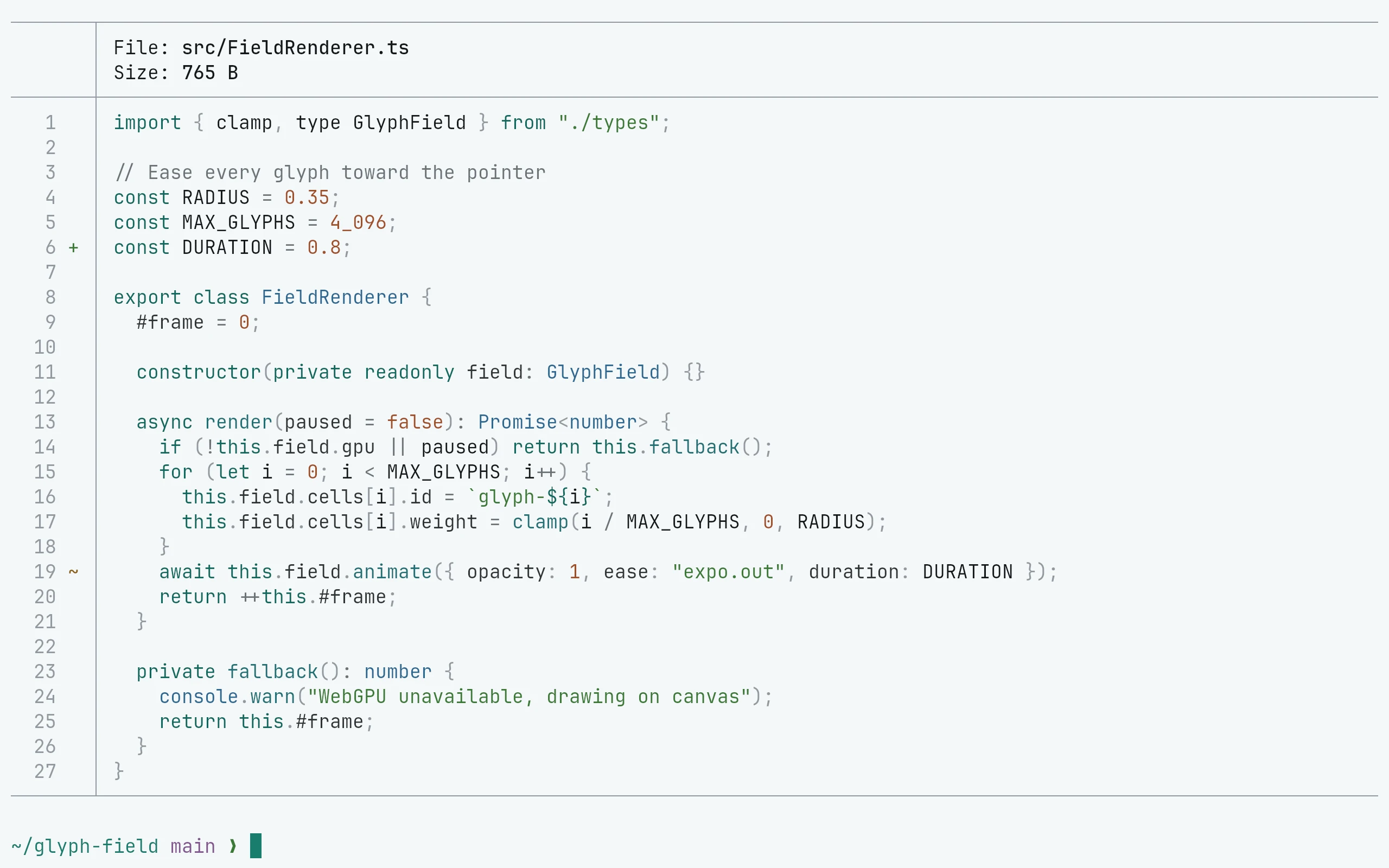Click the constructor keyword on line 11
The image size is (1389, 868).
199,373
